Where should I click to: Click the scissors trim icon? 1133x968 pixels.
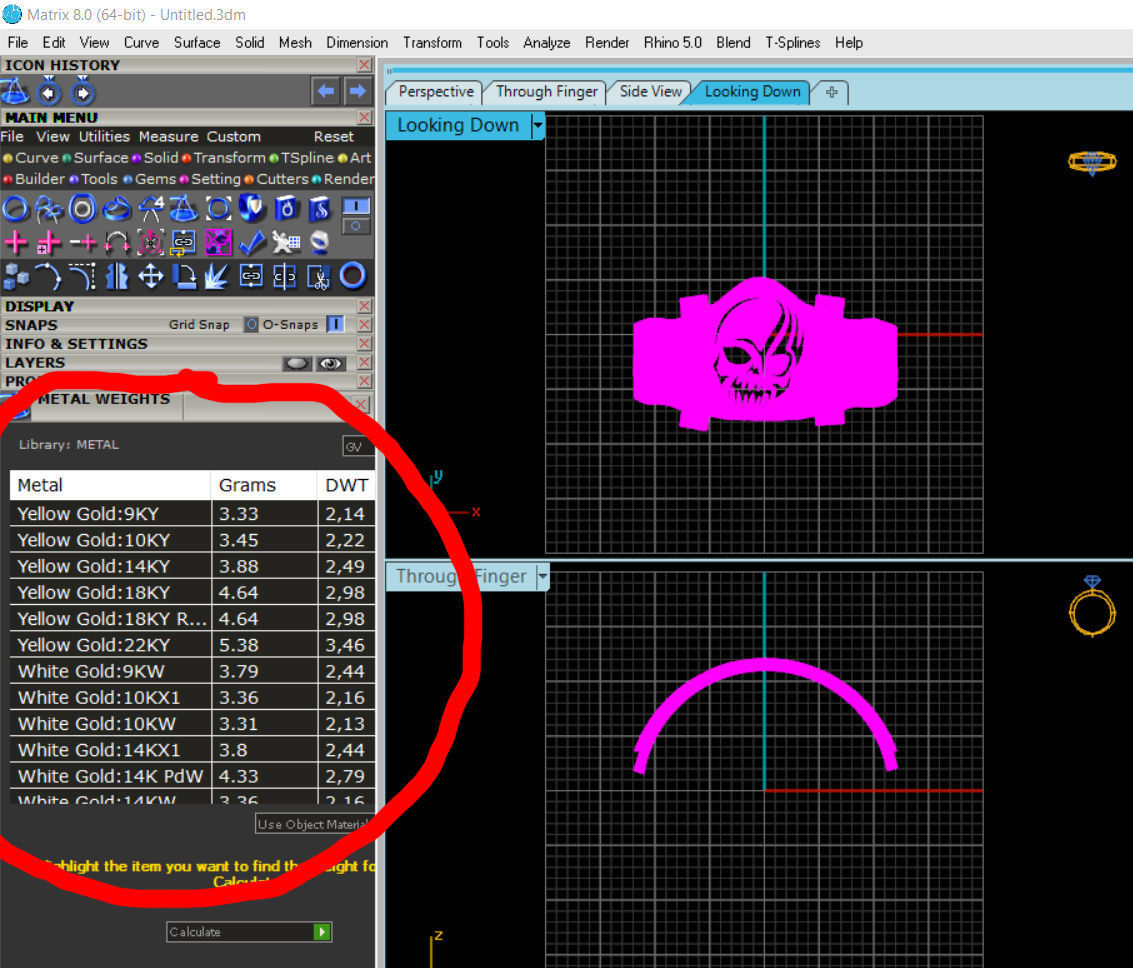coord(319,276)
